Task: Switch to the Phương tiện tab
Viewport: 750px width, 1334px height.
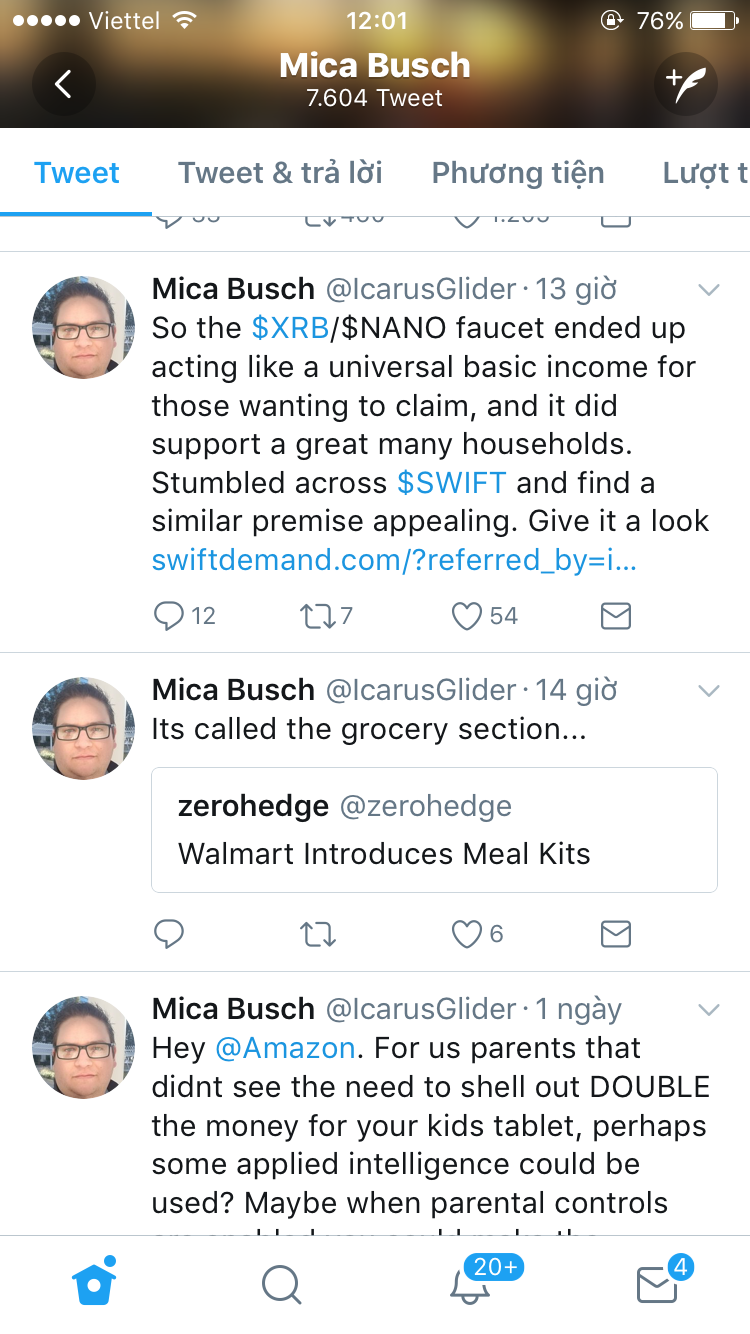Action: point(517,173)
